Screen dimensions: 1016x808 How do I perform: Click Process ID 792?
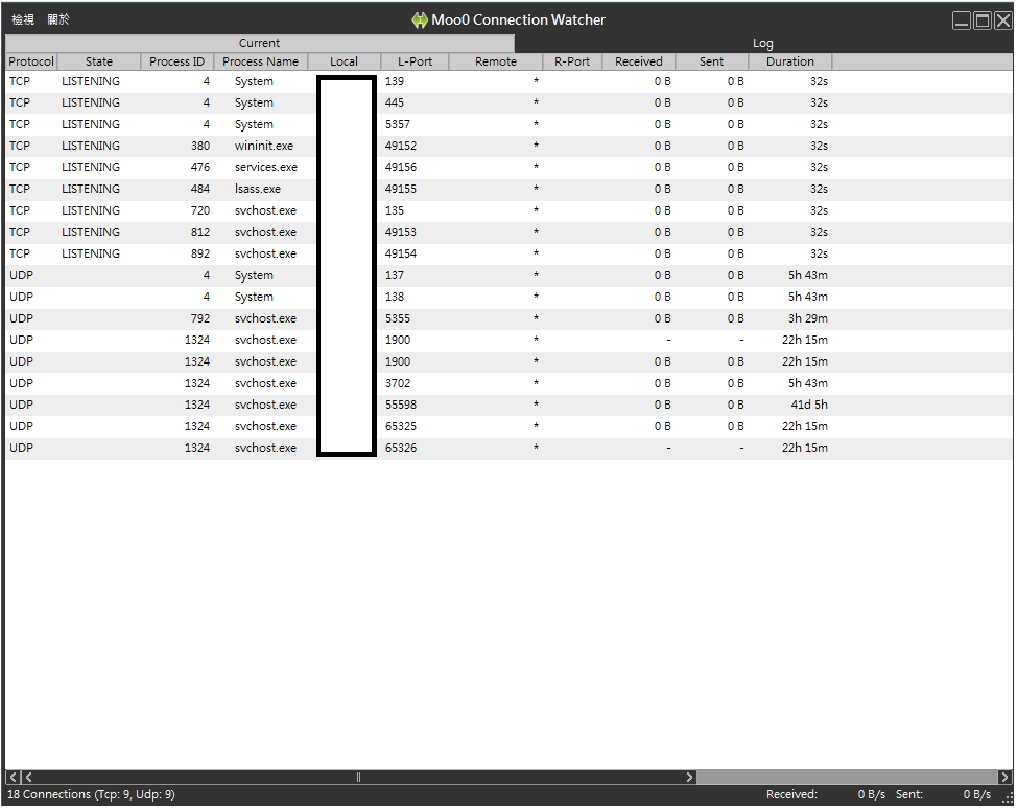click(200, 318)
